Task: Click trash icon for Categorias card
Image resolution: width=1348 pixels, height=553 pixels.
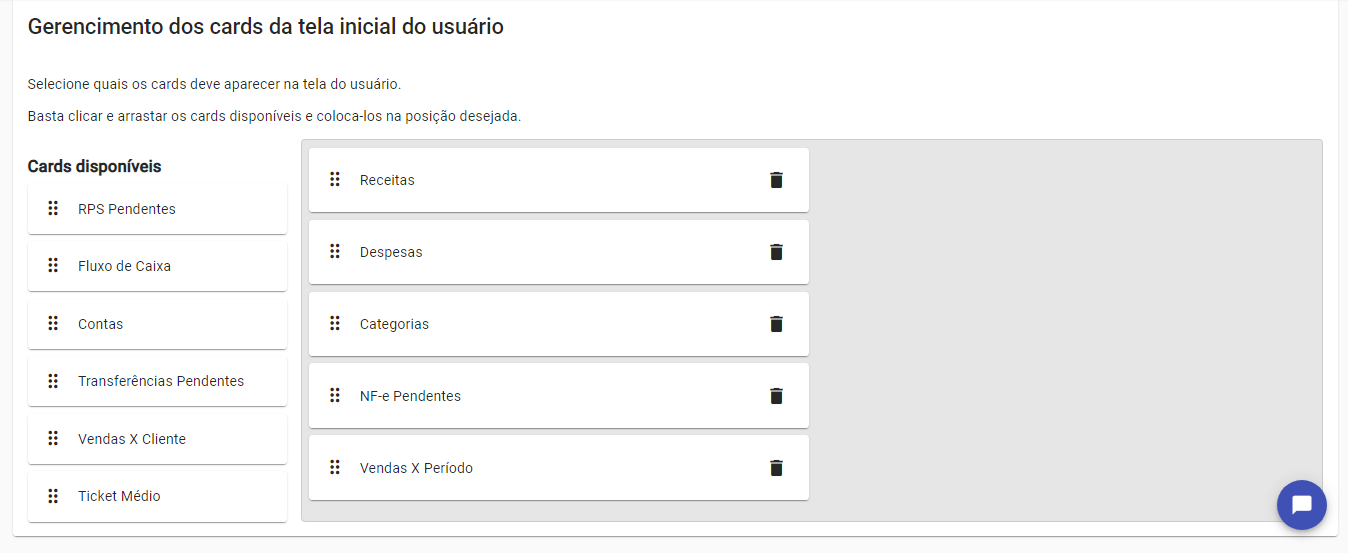Action: [x=776, y=324]
